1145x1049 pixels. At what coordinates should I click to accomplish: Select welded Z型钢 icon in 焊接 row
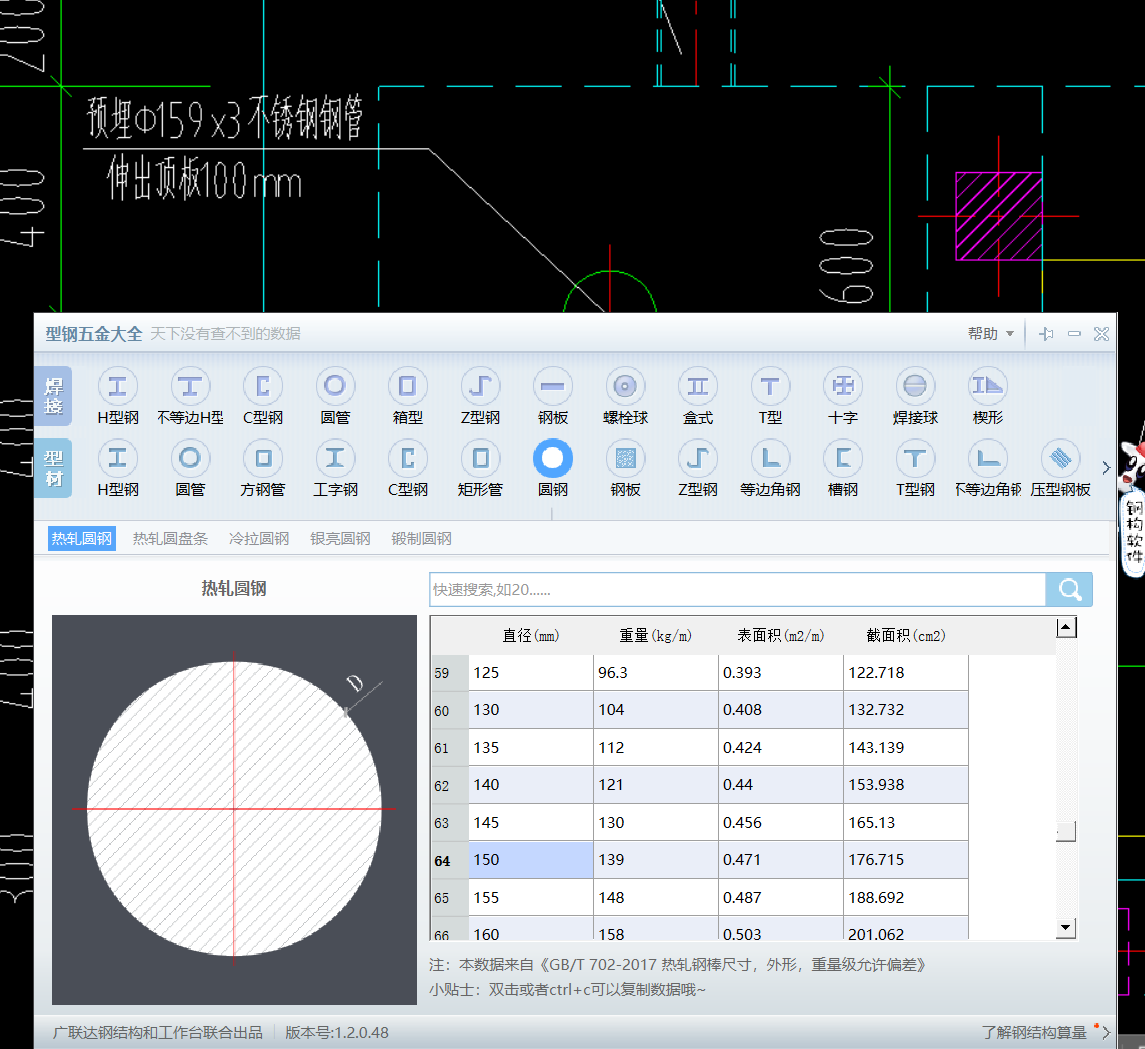[480, 386]
